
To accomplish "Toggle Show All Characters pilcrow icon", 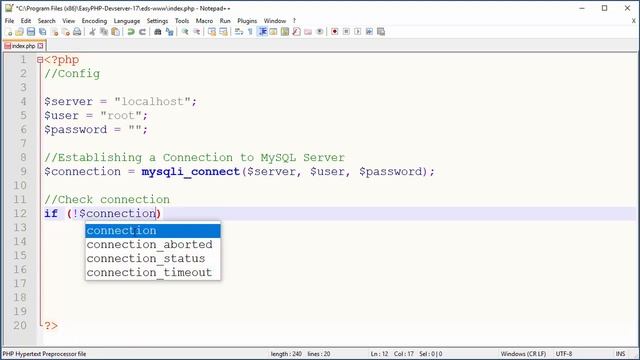I will 250,32.
